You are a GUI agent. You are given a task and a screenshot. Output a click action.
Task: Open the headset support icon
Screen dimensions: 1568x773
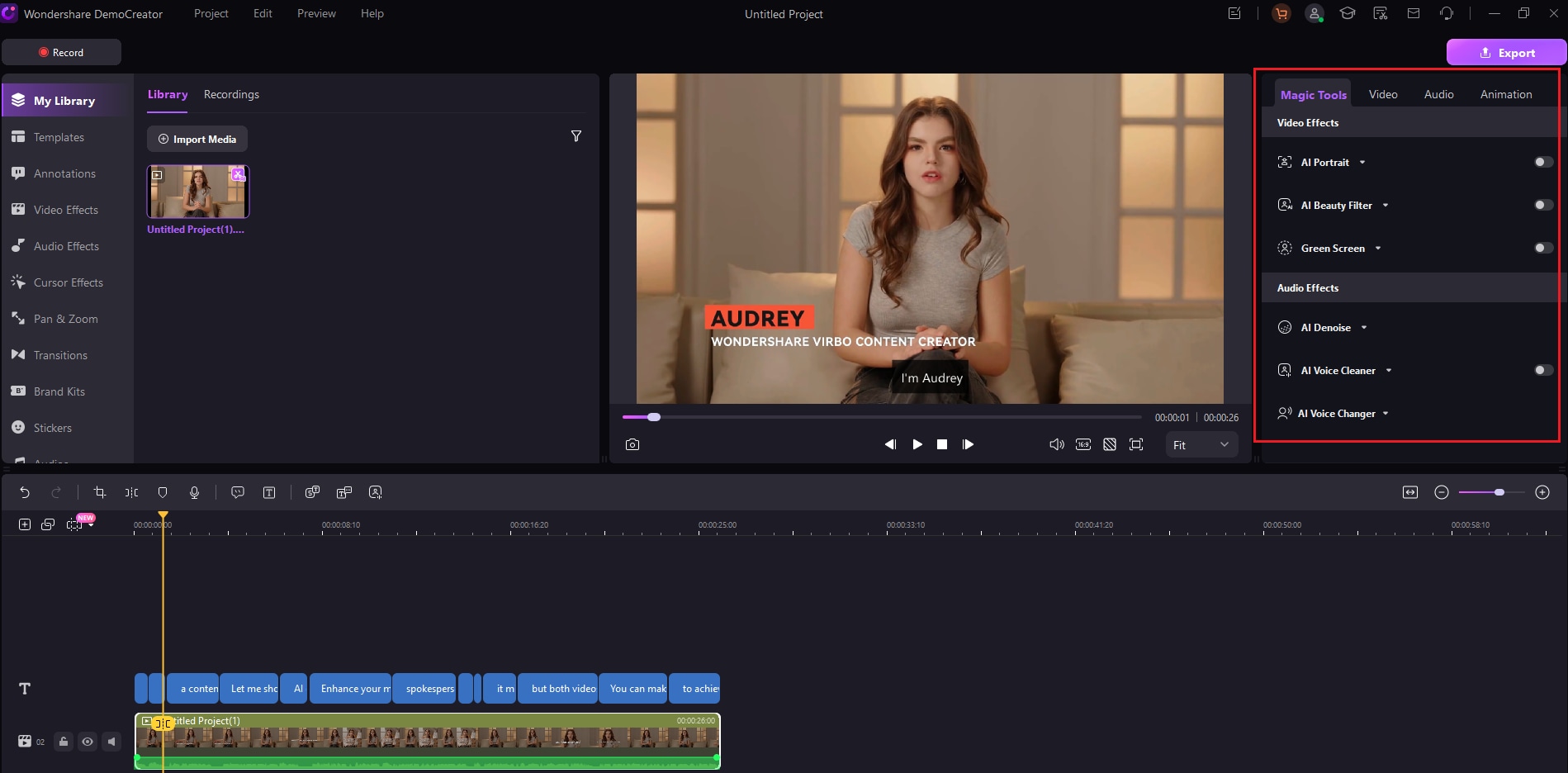coord(1447,13)
